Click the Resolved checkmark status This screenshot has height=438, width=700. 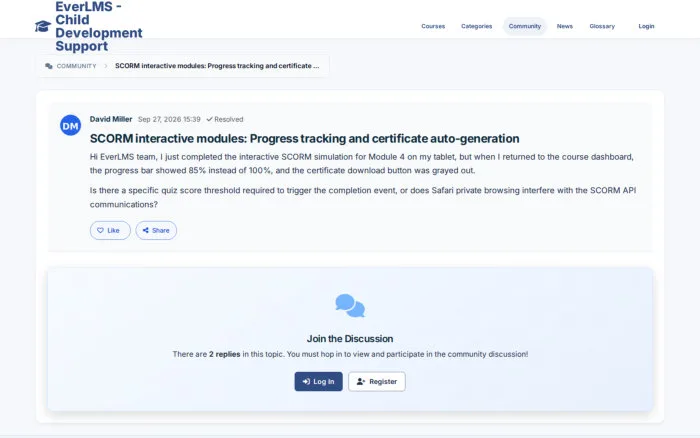pyautogui.click(x=225, y=119)
